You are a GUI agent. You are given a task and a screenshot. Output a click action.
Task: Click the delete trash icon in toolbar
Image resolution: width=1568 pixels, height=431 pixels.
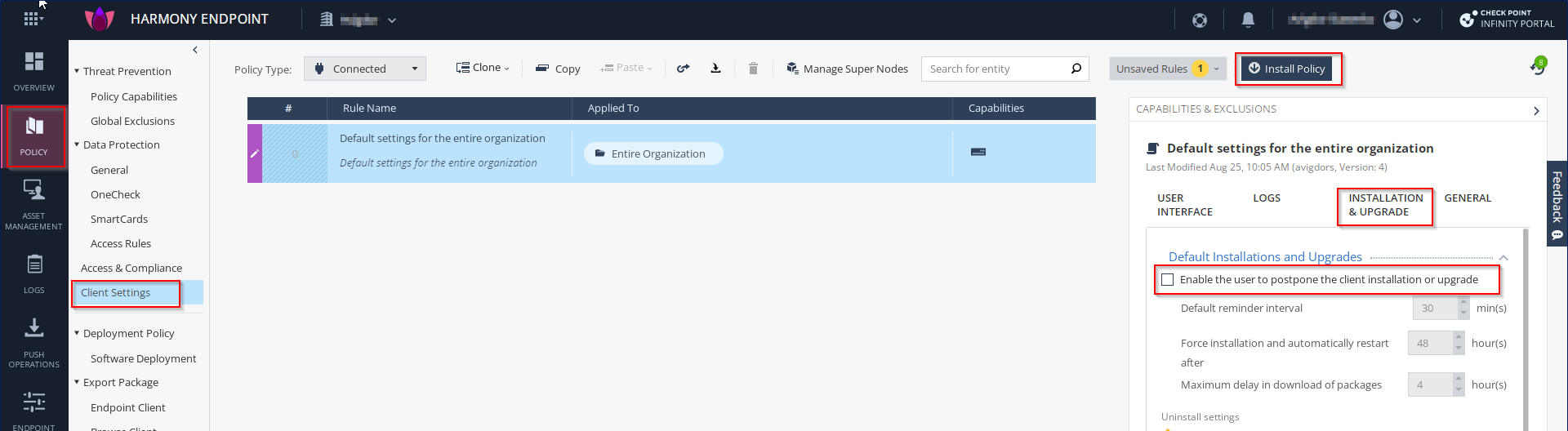tap(753, 69)
